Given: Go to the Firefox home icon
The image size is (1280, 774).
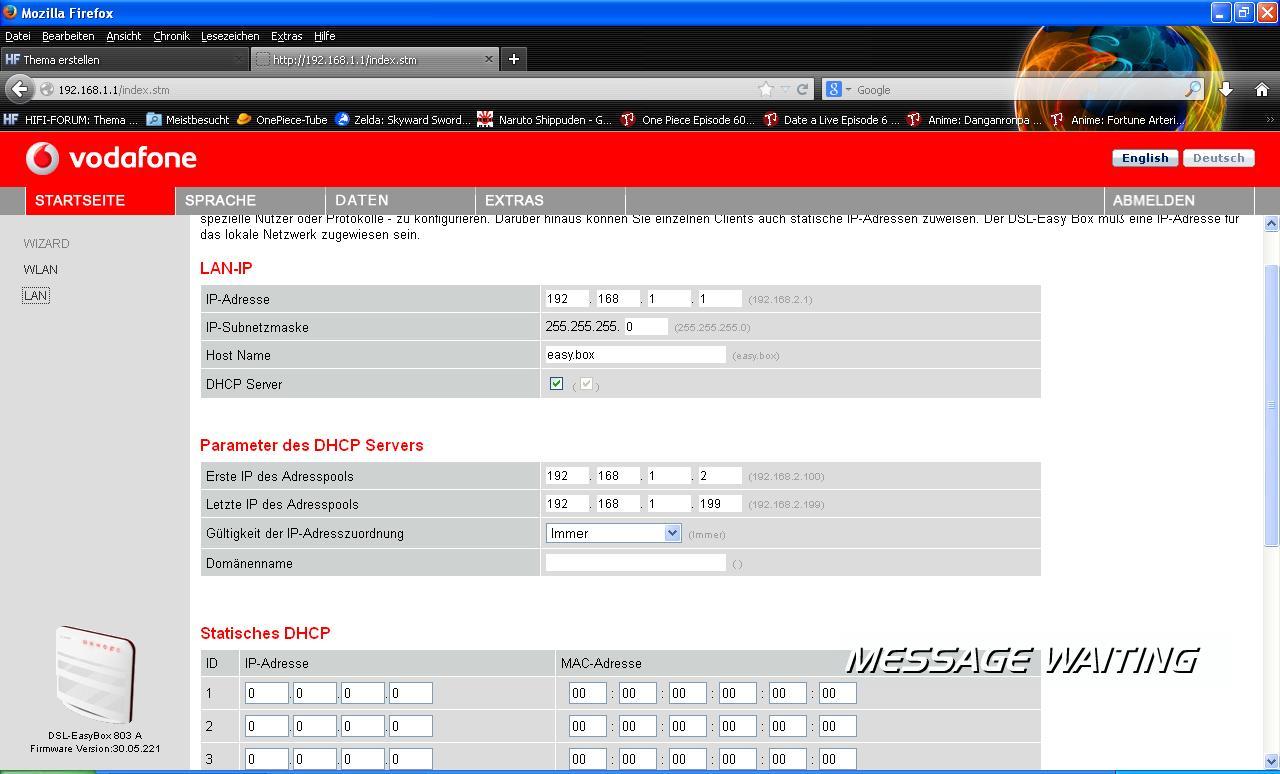Looking at the screenshot, I should 1261,89.
